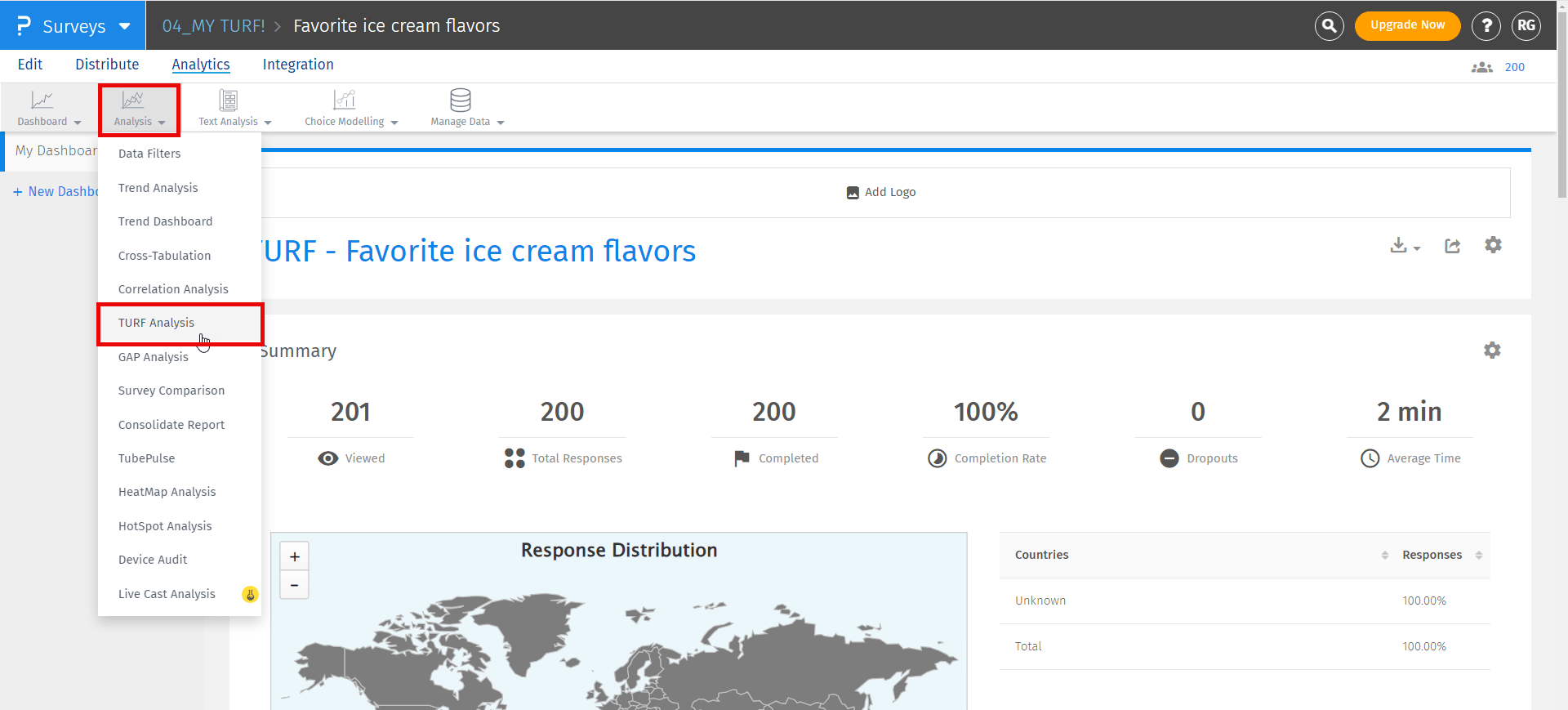Click the dashboard title heading
The height and width of the screenshot is (710, 1568).
[479, 252]
